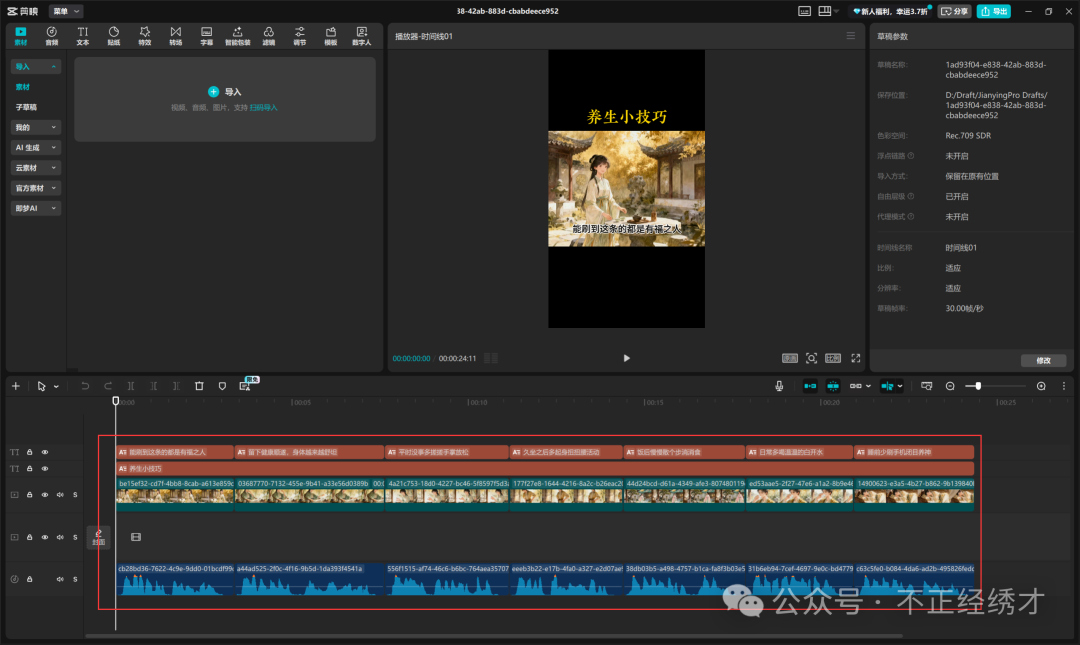The image size is (1080, 645).
Task: Lock the audio waveform track
Action: coord(30,579)
